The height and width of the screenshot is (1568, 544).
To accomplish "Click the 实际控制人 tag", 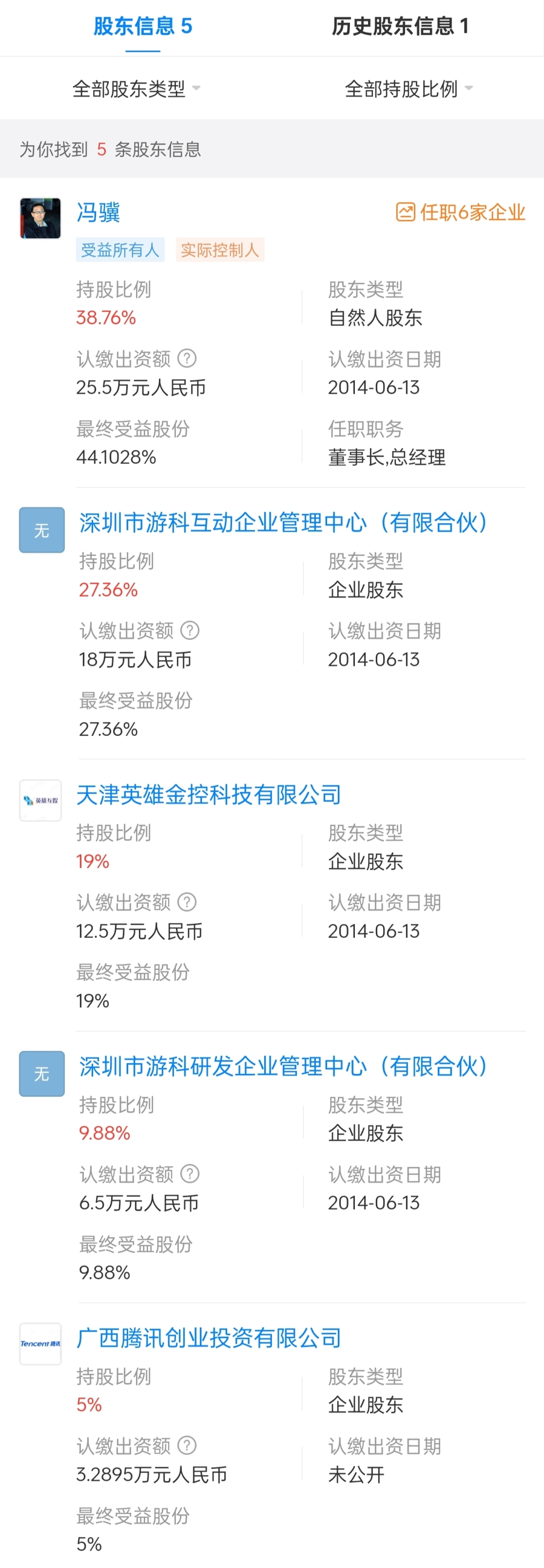I will [219, 250].
